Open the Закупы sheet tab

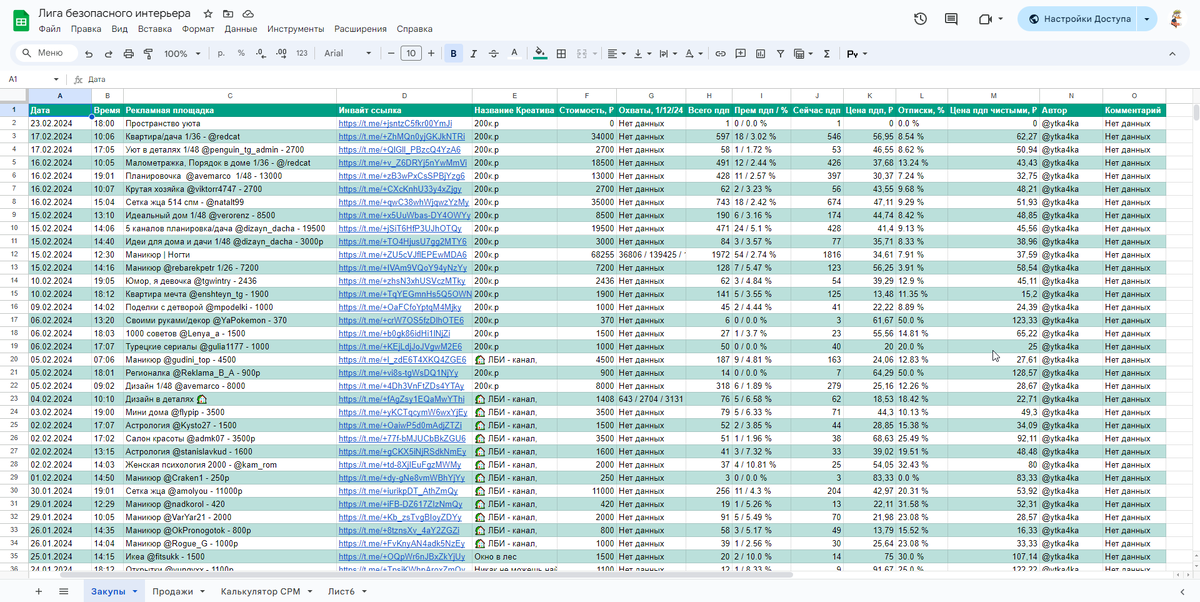pos(114,591)
